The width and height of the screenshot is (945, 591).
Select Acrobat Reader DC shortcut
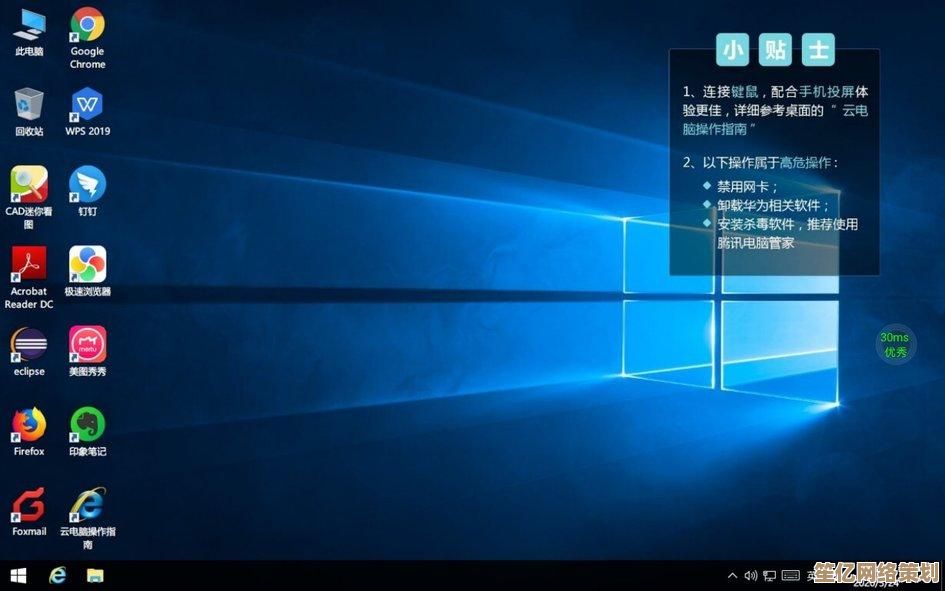29,278
